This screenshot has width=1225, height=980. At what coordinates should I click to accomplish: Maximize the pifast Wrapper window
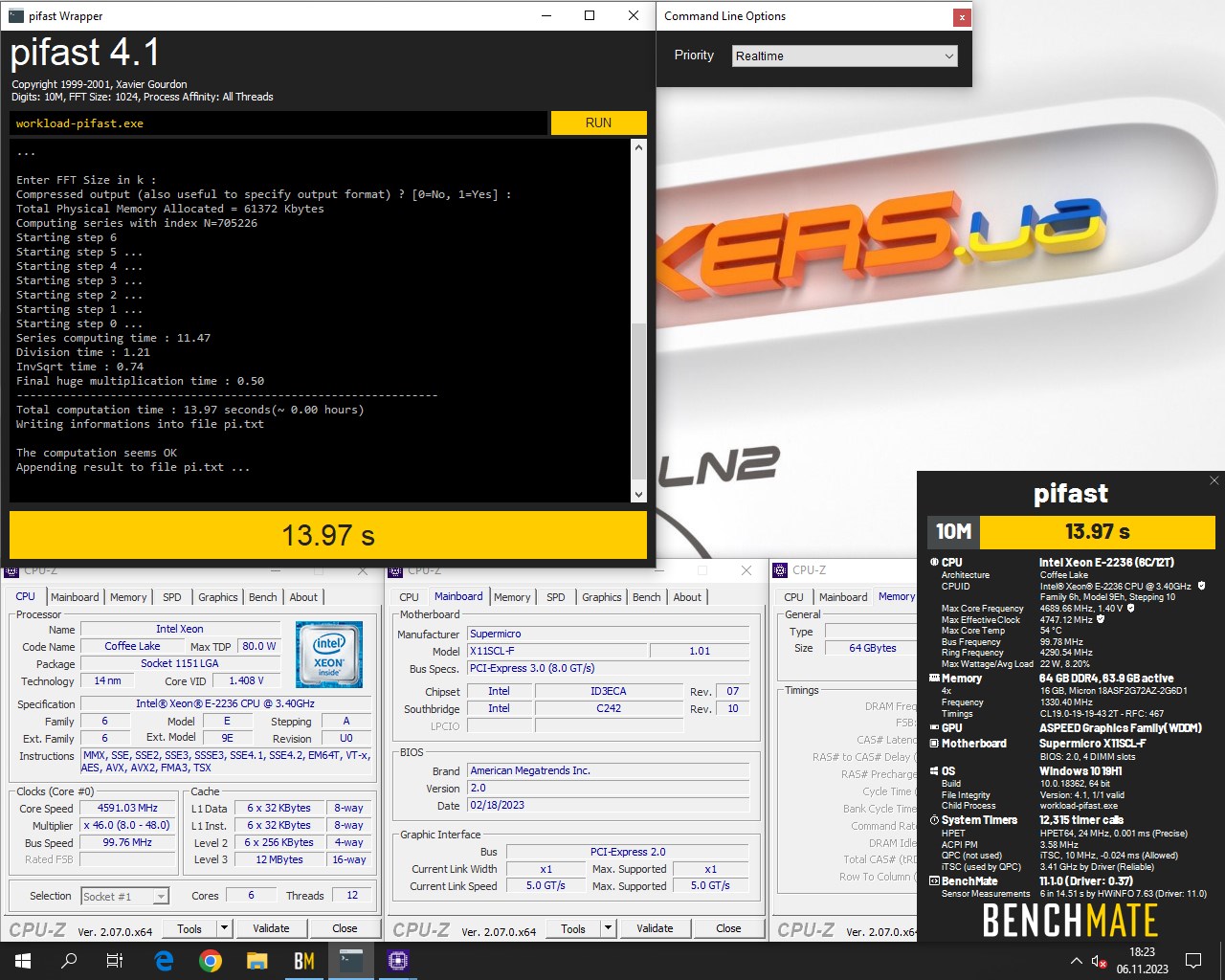click(590, 15)
